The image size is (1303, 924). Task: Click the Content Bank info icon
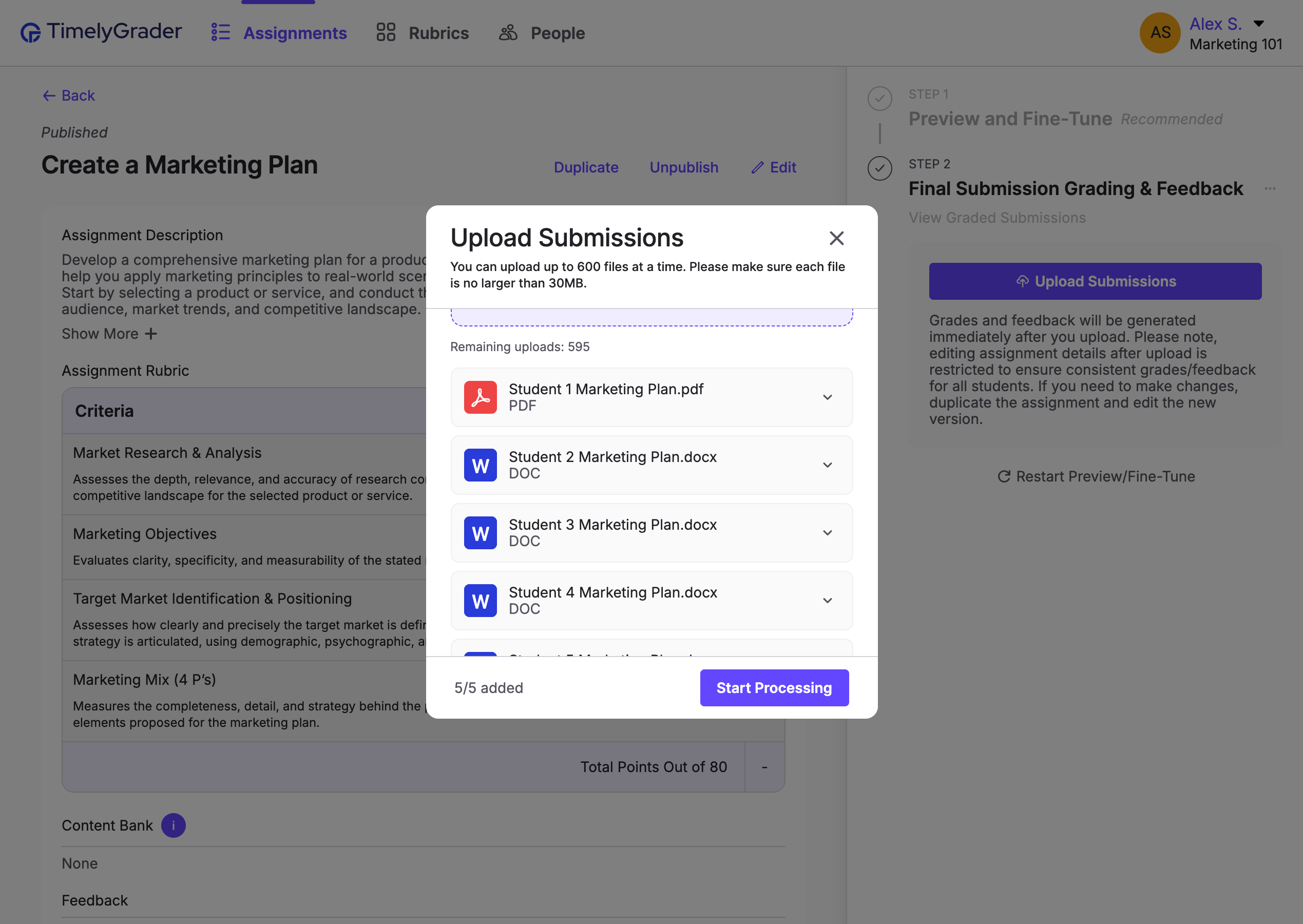click(x=173, y=825)
